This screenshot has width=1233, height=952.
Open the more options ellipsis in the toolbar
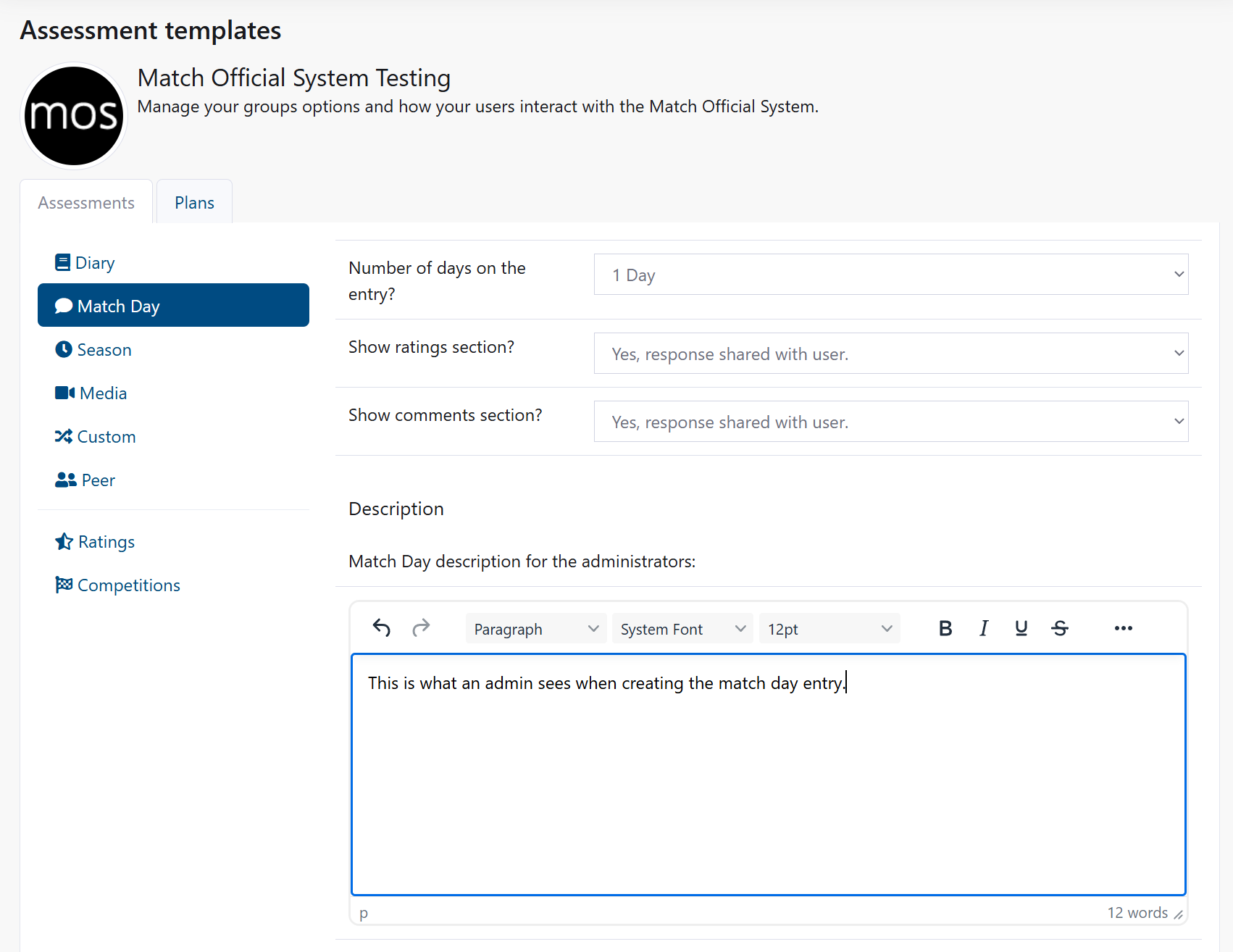click(1123, 628)
